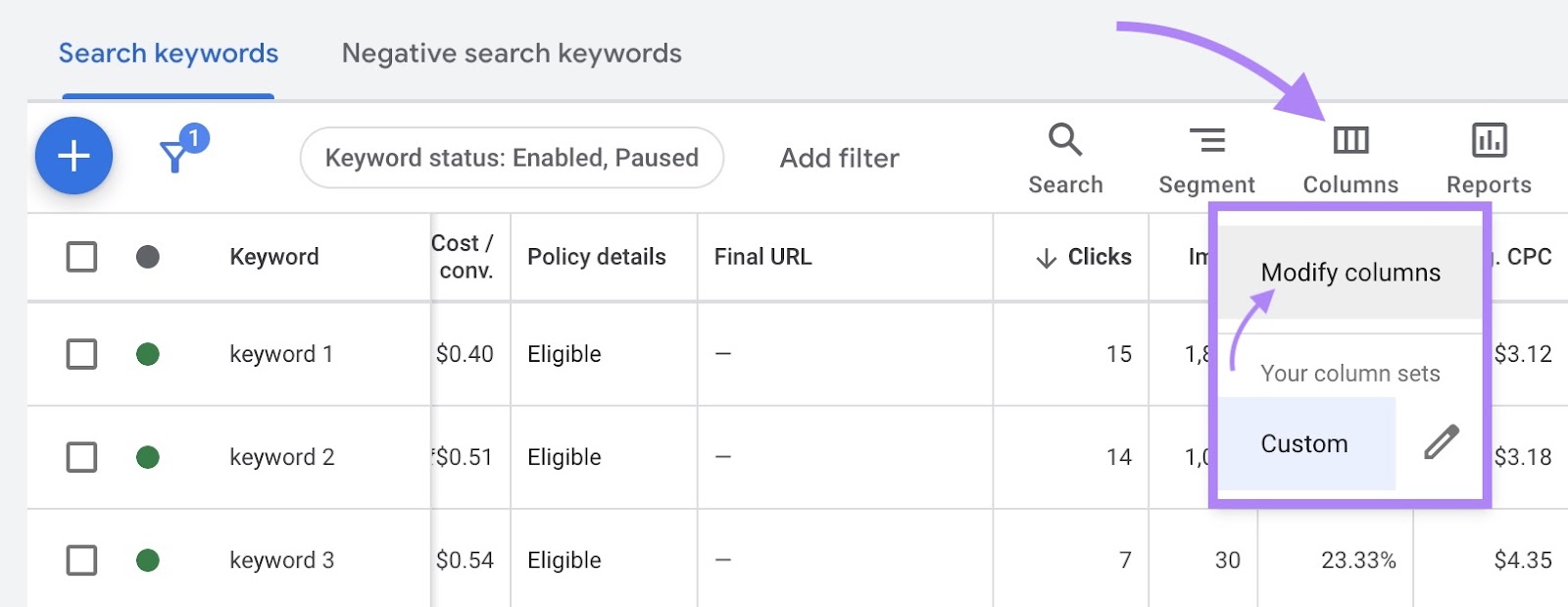1568x607 pixels.
Task: Switch to the Negative search keywords tab
Action: coord(511,53)
